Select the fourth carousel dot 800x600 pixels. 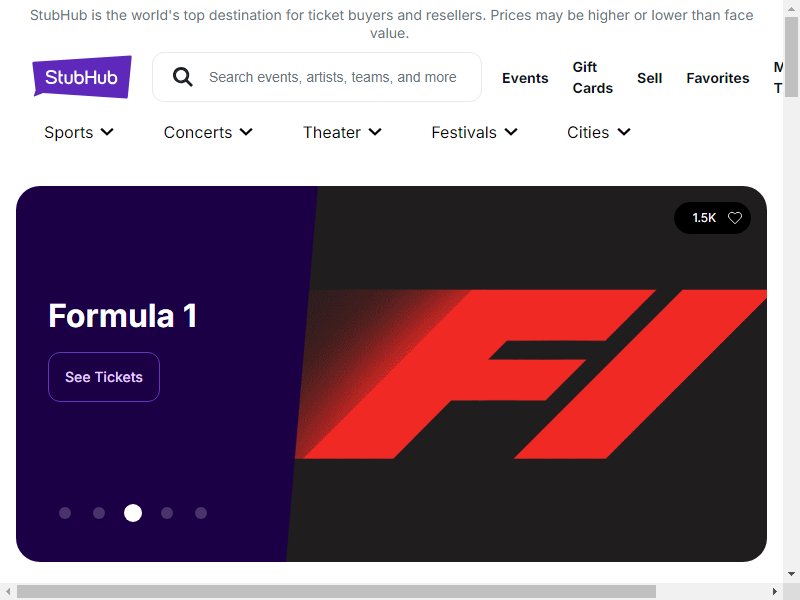coord(167,513)
